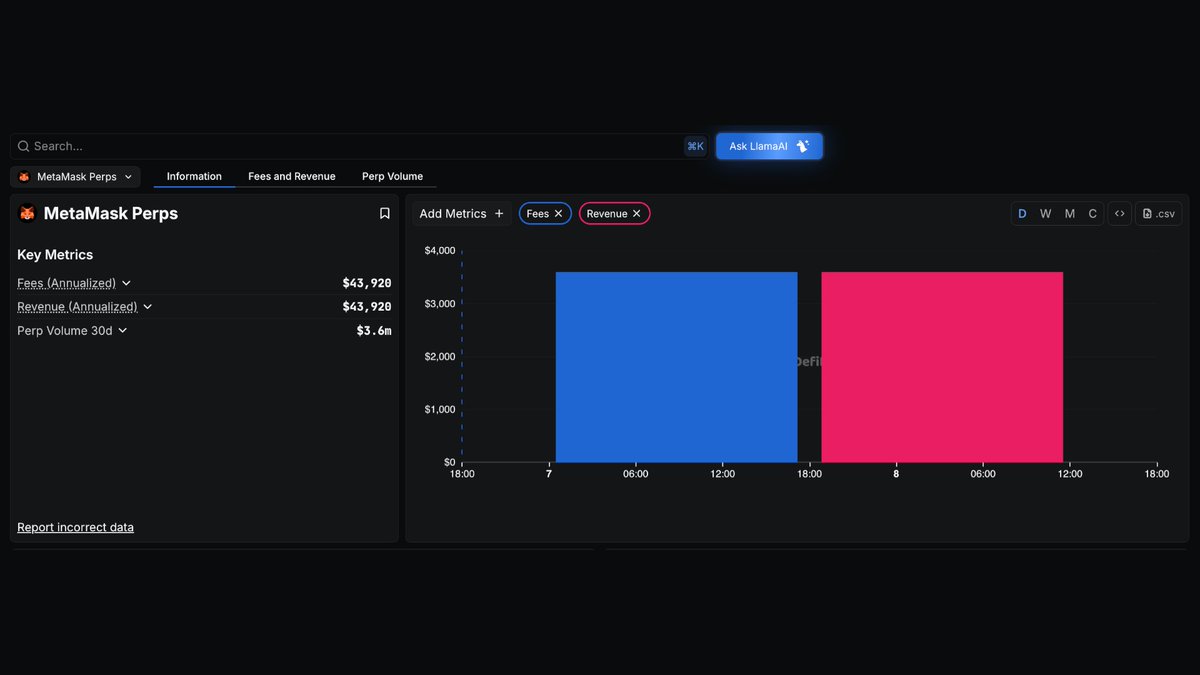Open the MetaMask Perps protocol dropdown

(x=75, y=177)
